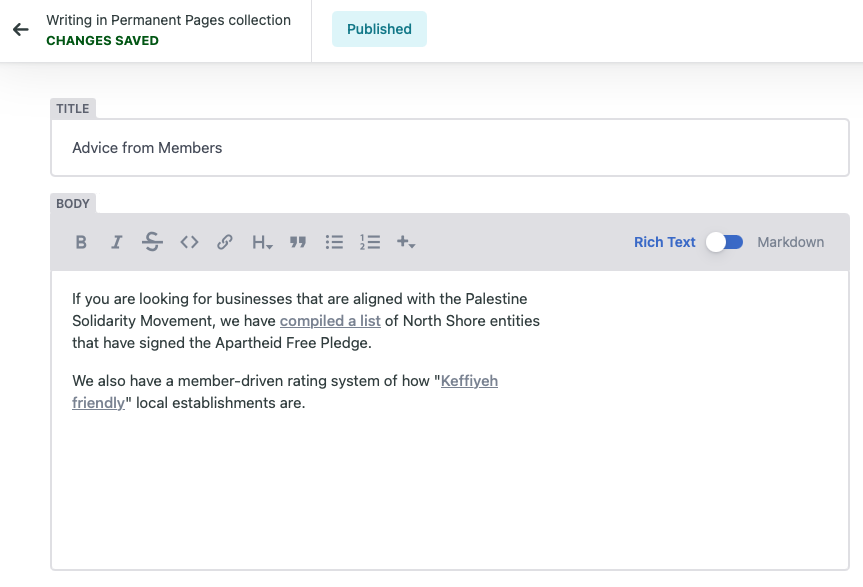The height and width of the screenshot is (587, 863).
Task: Insert a blockquote
Action: pos(297,242)
